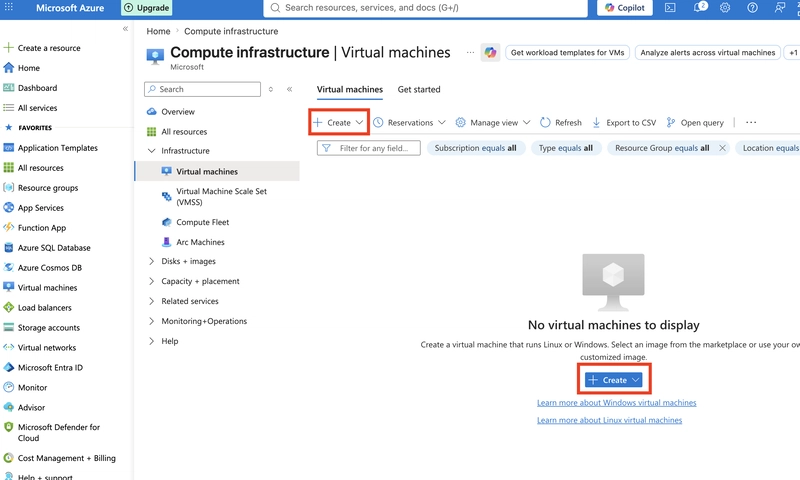800x480 pixels.
Task: Open Compute Fleet menu item
Action: click(203, 222)
